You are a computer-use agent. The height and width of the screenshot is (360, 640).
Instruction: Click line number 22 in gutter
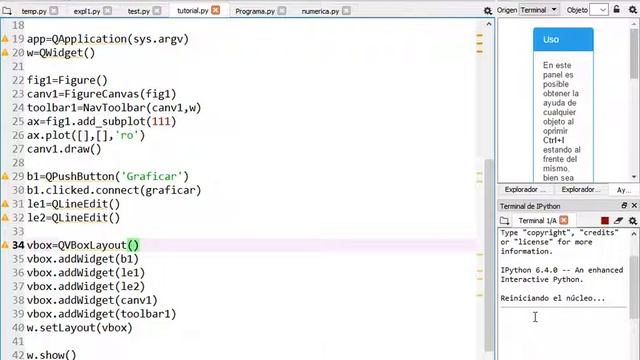tap(18, 80)
